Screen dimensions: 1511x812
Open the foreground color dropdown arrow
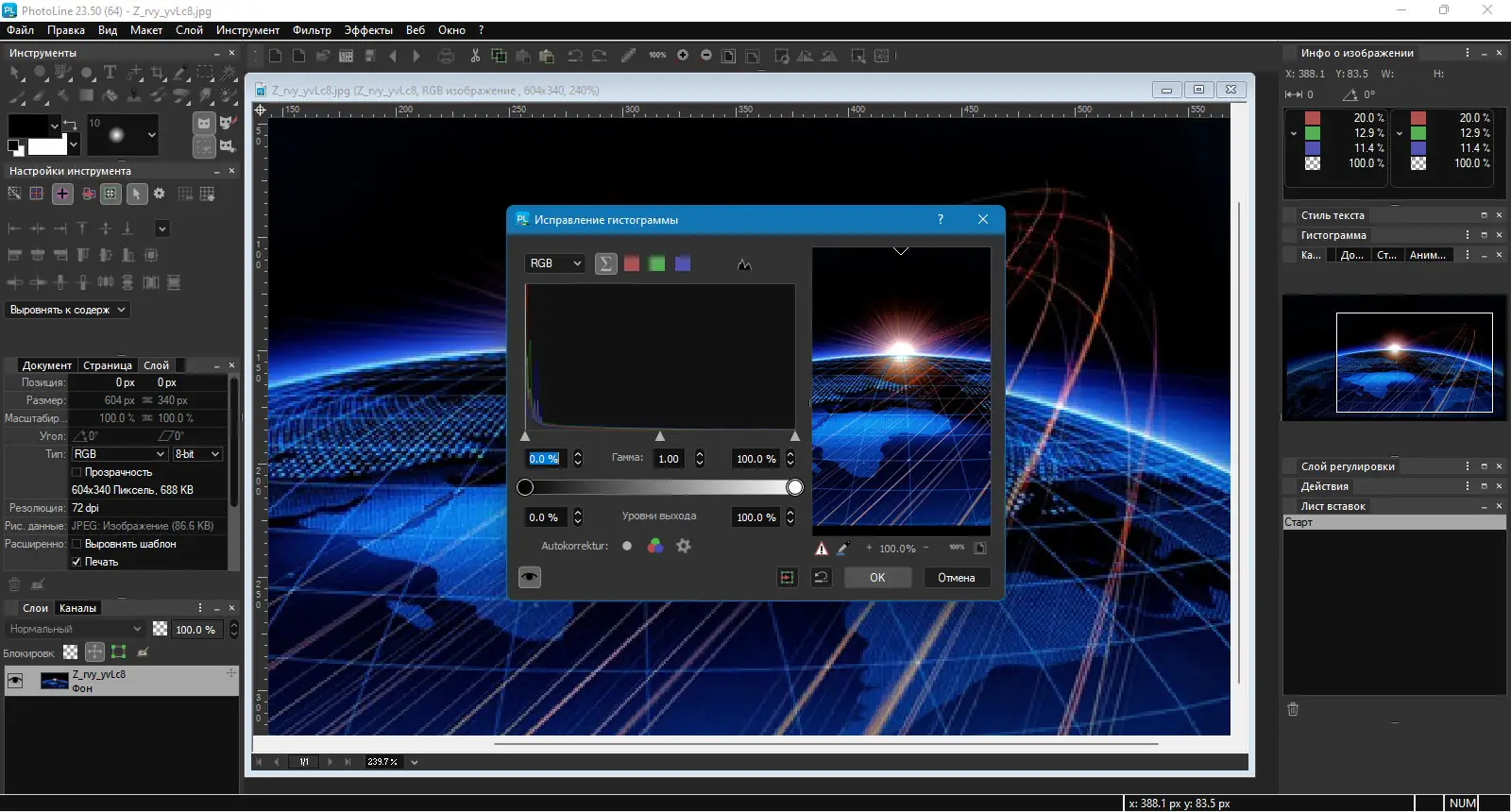pos(55,125)
